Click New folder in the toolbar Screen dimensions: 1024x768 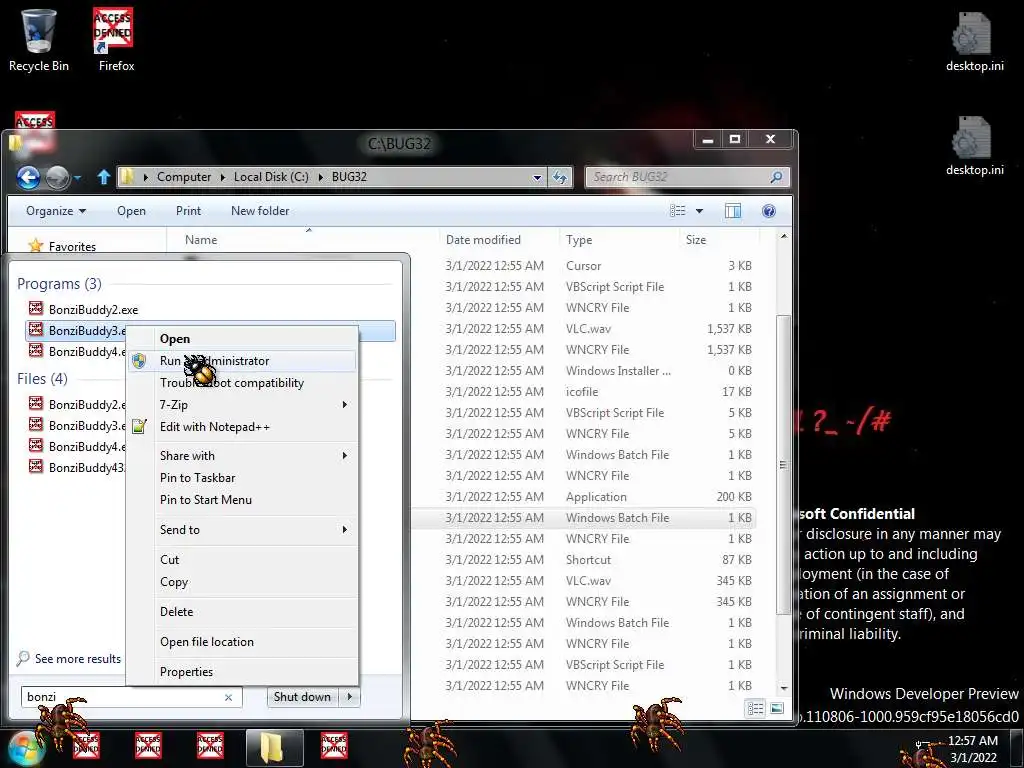[x=260, y=210]
